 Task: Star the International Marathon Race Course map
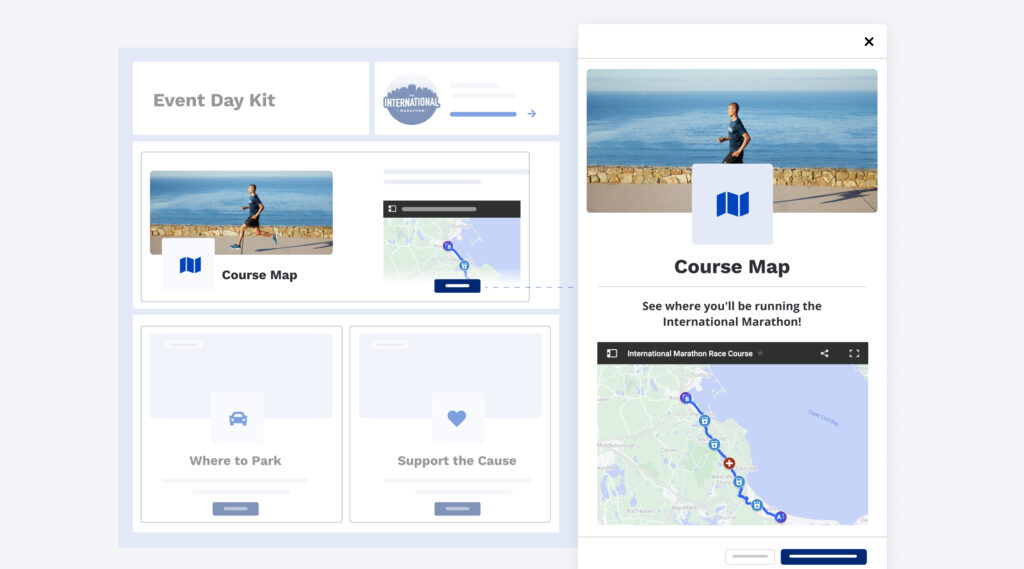point(760,353)
